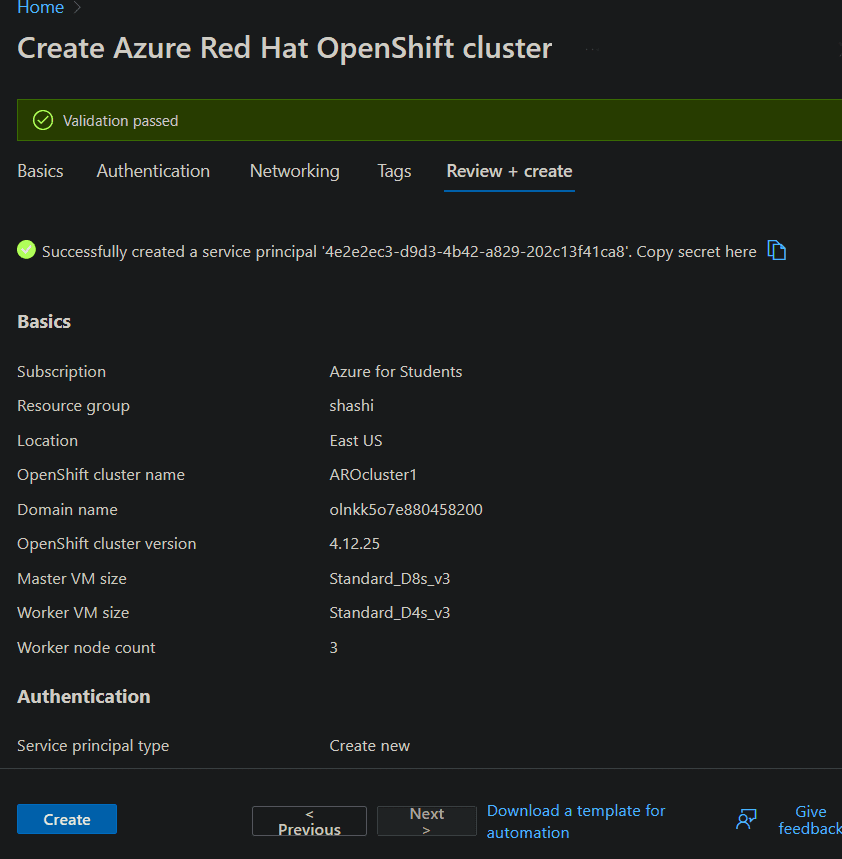Viewport: 842px width, 859px height.
Task: Go to the Networking tab
Action: coord(294,171)
